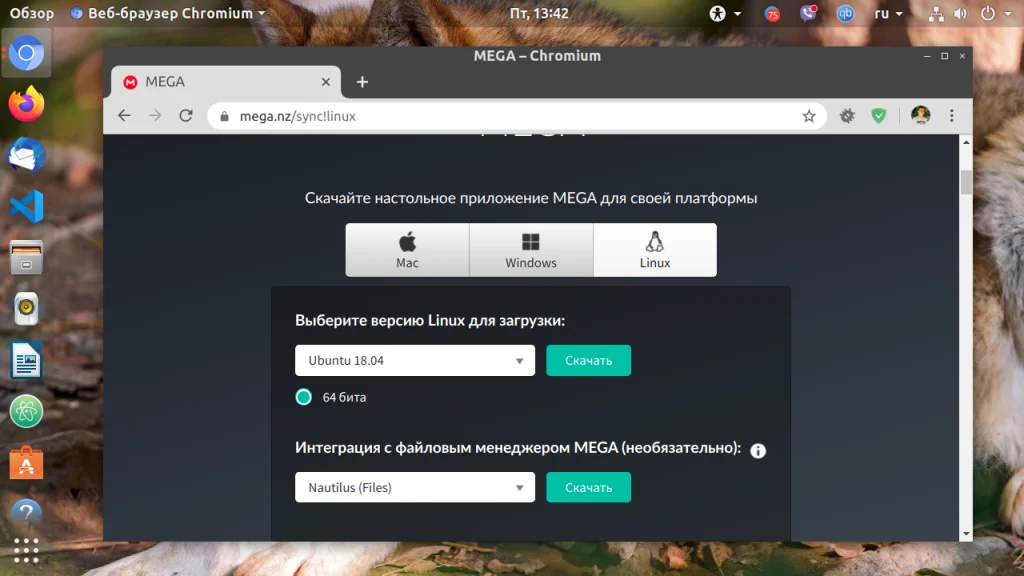Open the network status icon in the top panel

(936, 14)
